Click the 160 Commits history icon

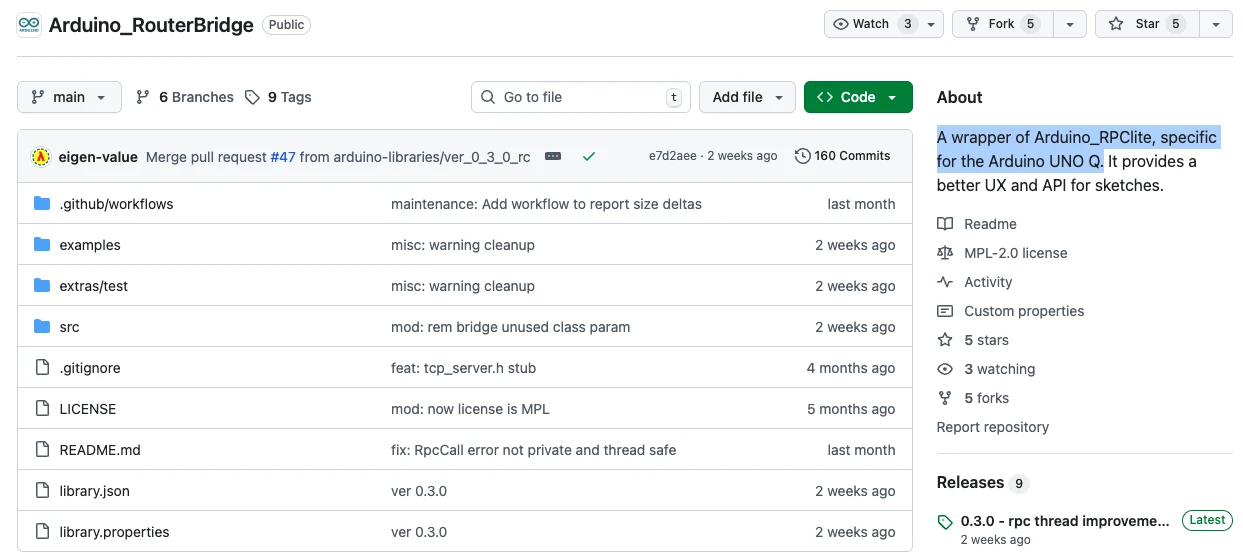click(x=802, y=156)
